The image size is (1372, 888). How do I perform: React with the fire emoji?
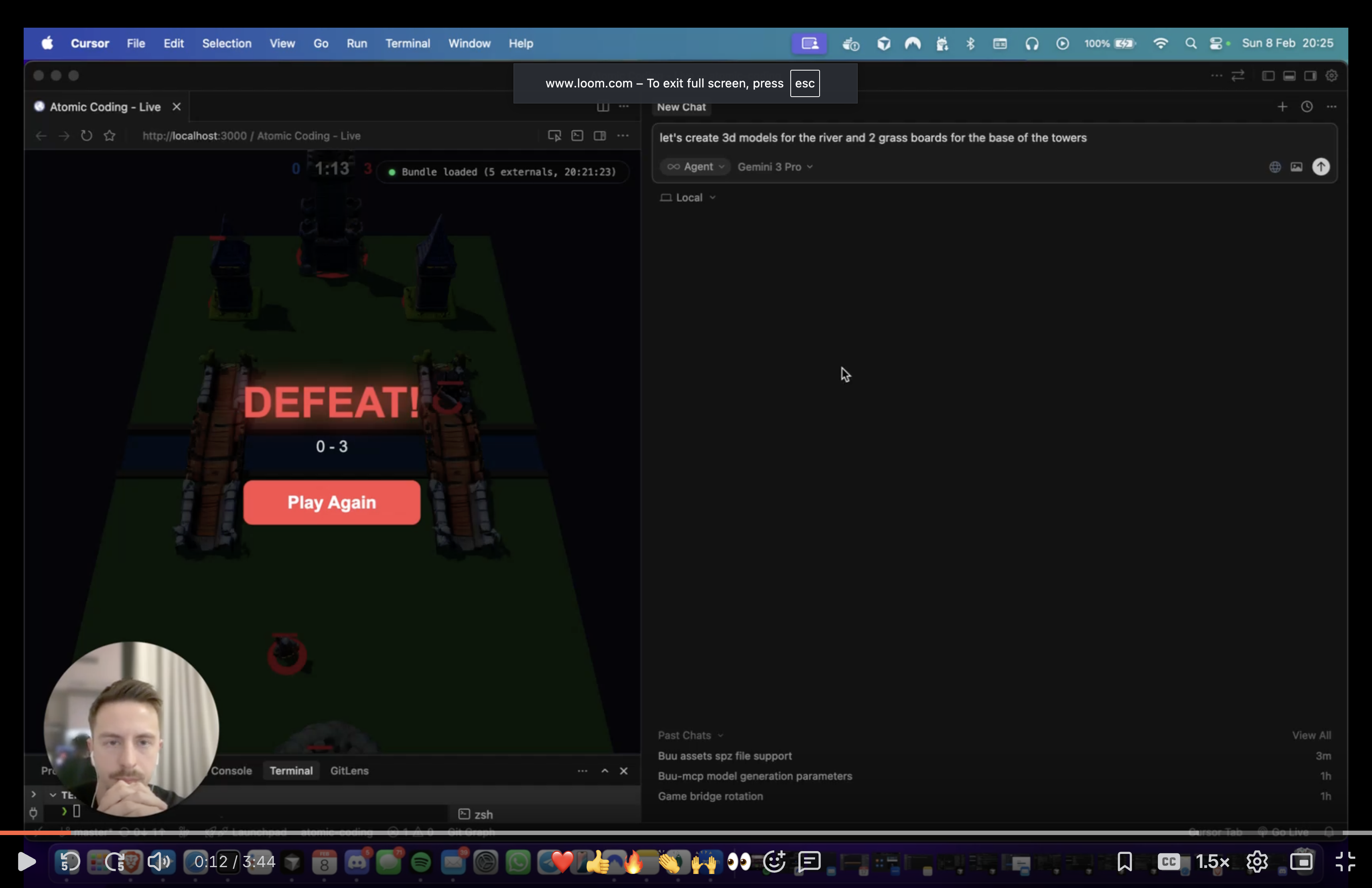[633, 862]
